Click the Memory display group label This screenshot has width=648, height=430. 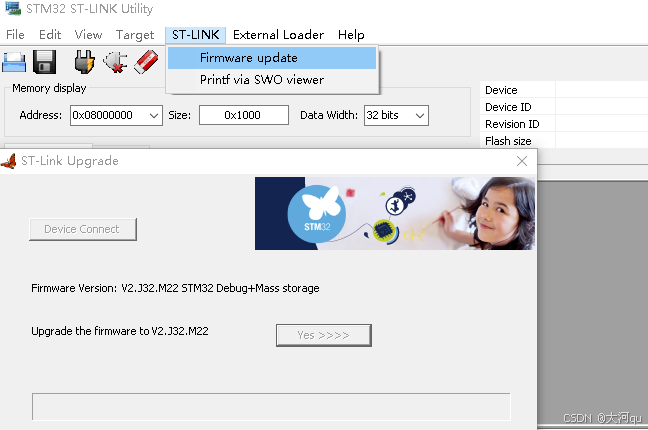(x=49, y=88)
